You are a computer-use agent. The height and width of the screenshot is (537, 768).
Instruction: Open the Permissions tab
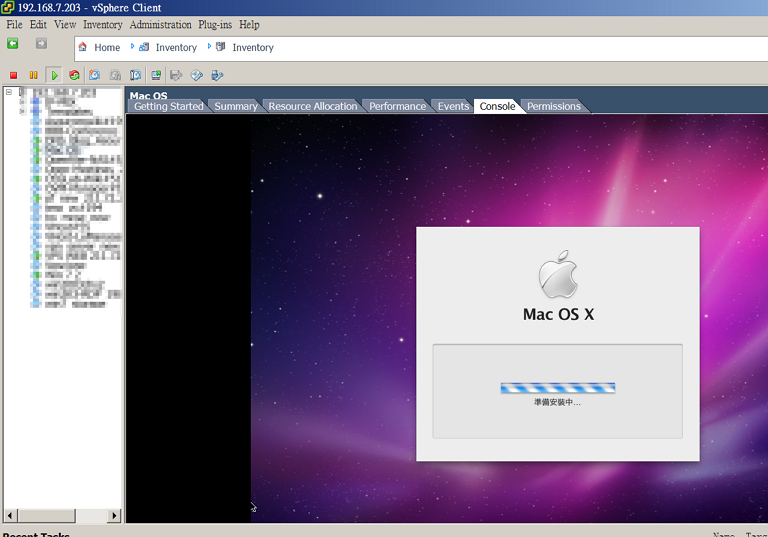(553, 106)
